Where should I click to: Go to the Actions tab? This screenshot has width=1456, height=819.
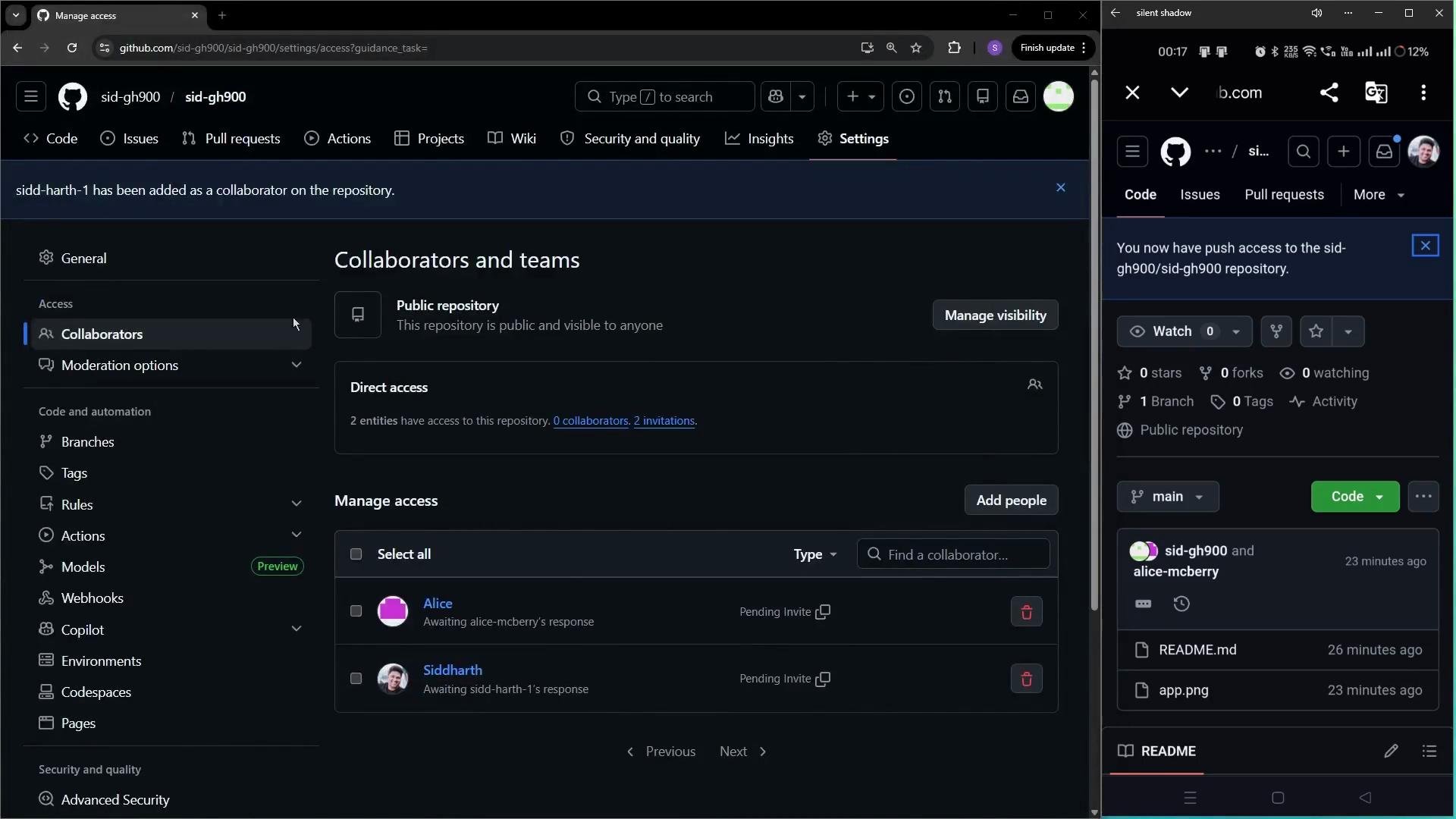tap(337, 139)
